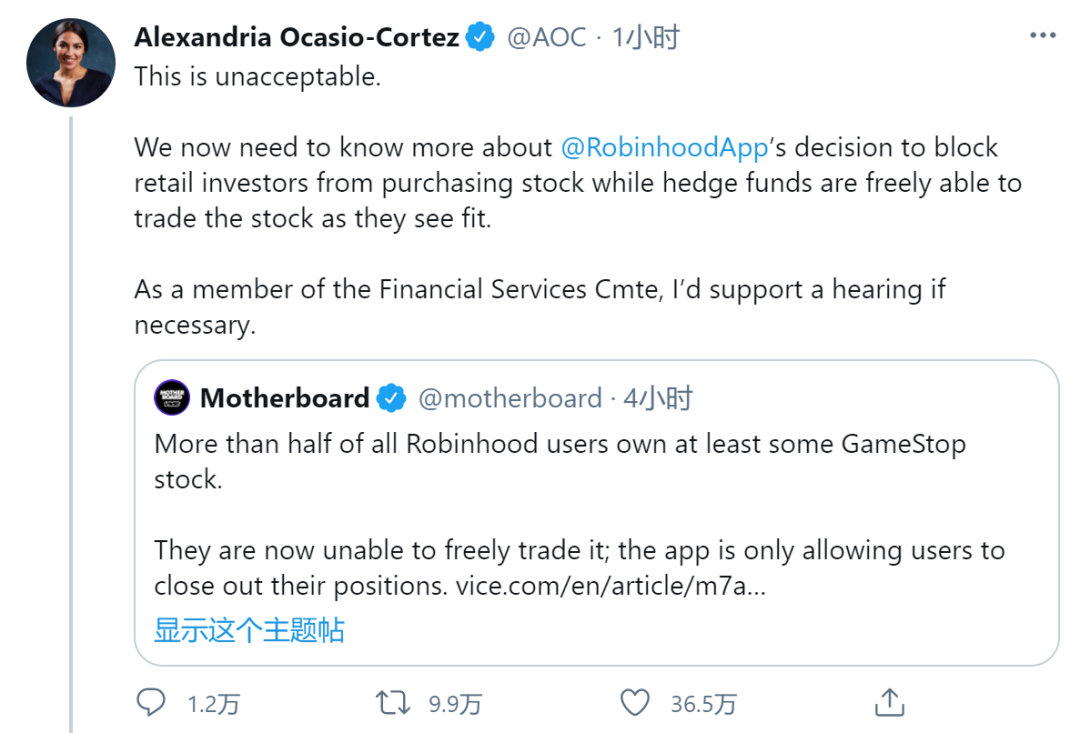Image resolution: width=1080 pixels, height=733 pixels.
Task: Open the @motherboard handle
Action: click(509, 398)
